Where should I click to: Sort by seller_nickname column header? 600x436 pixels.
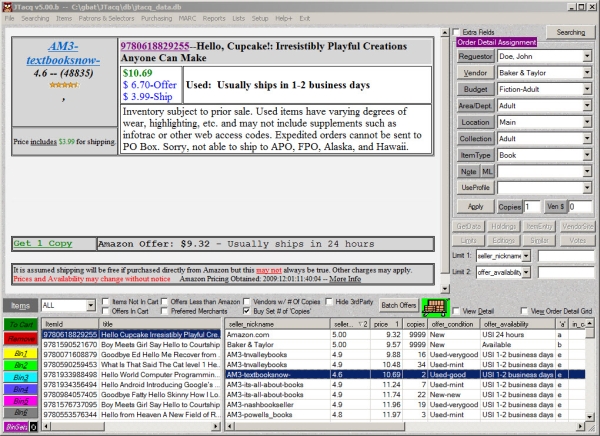click(x=278, y=324)
